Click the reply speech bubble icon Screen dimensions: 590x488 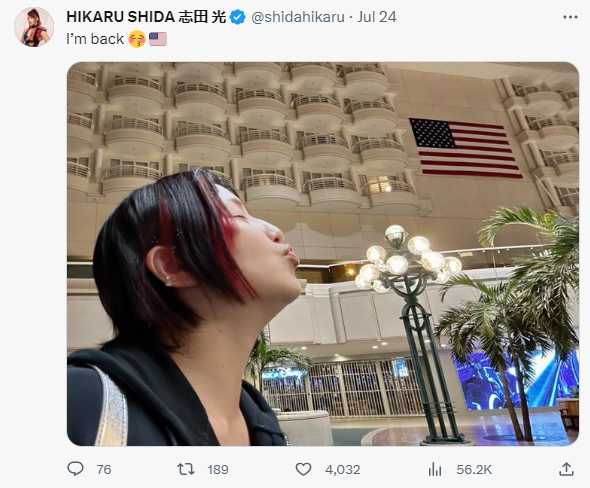pos(75,469)
